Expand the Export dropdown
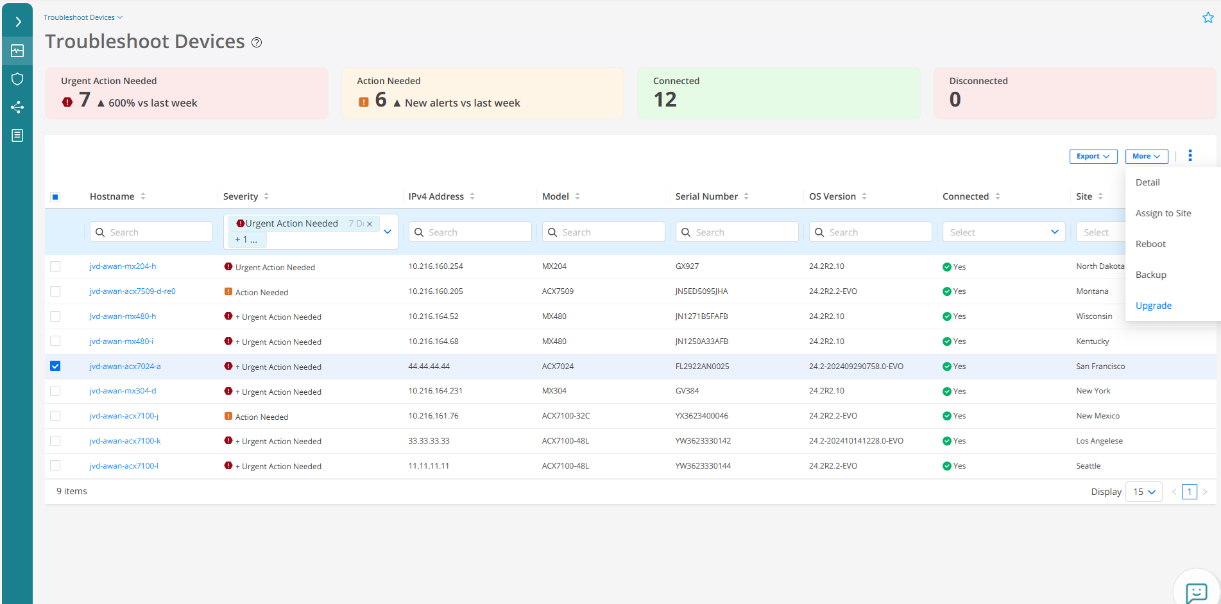Screen dimensions: 1221x604 click(x=1092, y=156)
